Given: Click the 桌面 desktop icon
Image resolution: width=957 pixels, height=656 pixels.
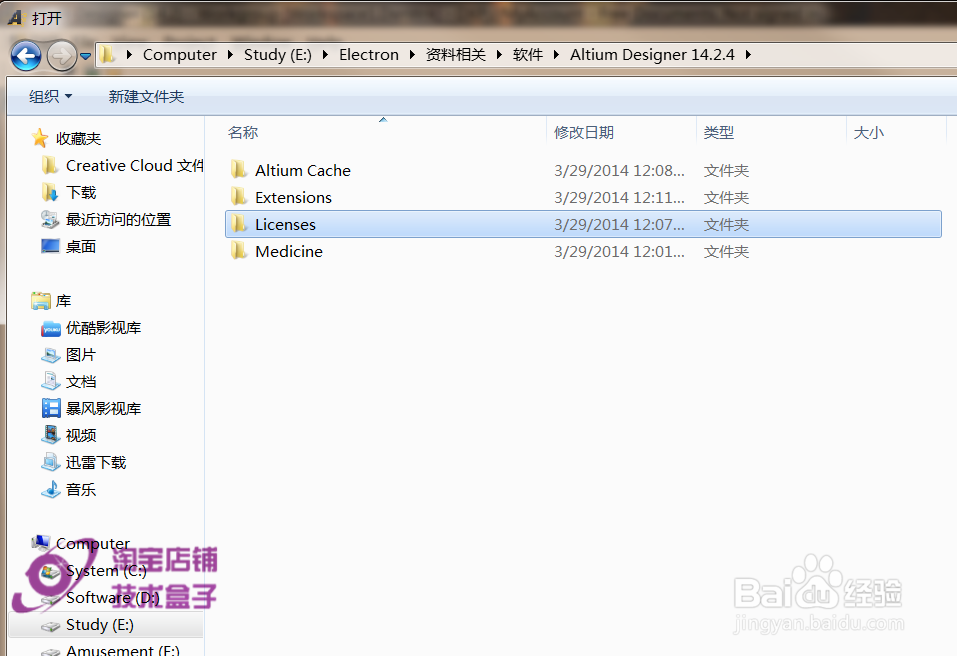Looking at the screenshot, I should point(50,246).
